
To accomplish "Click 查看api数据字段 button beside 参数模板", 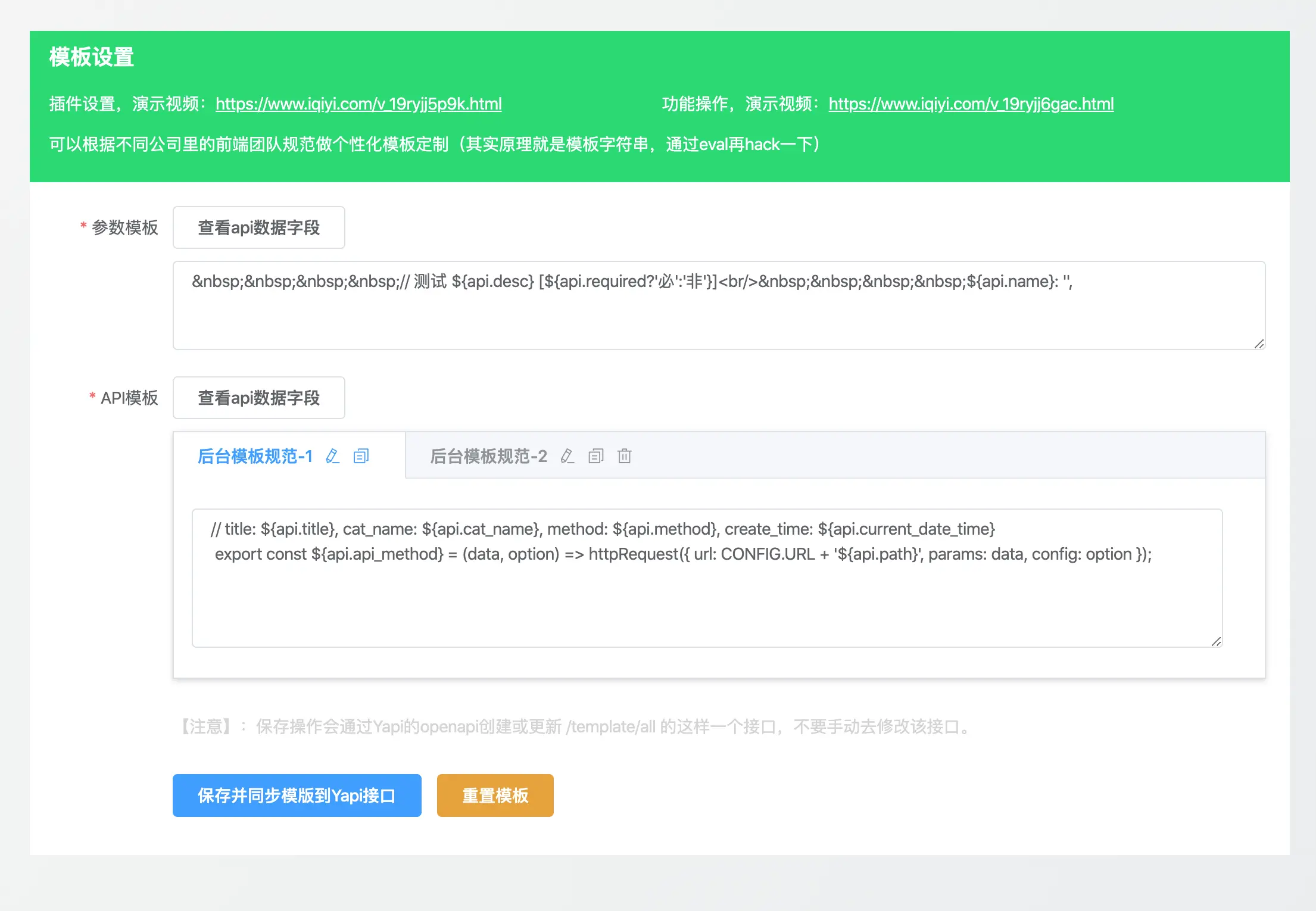I will point(258,227).
